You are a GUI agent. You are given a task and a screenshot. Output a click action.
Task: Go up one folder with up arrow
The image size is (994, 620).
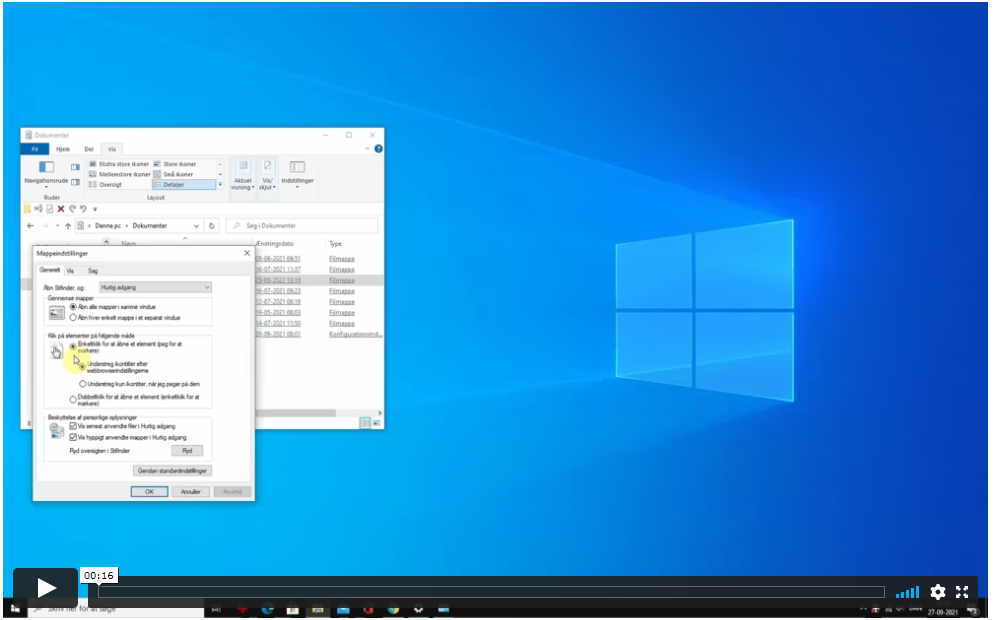[68, 226]
